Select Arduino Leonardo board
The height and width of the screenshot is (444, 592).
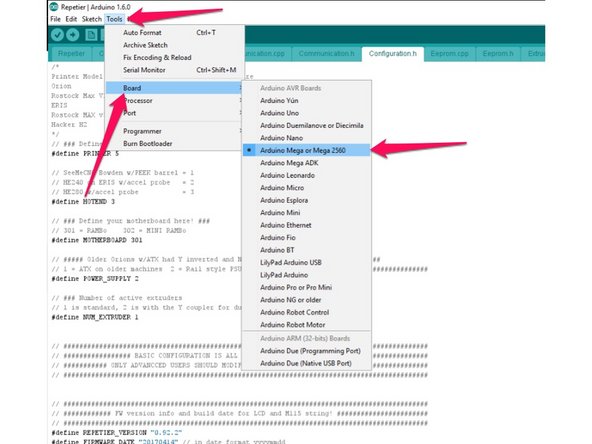point(306,175)
